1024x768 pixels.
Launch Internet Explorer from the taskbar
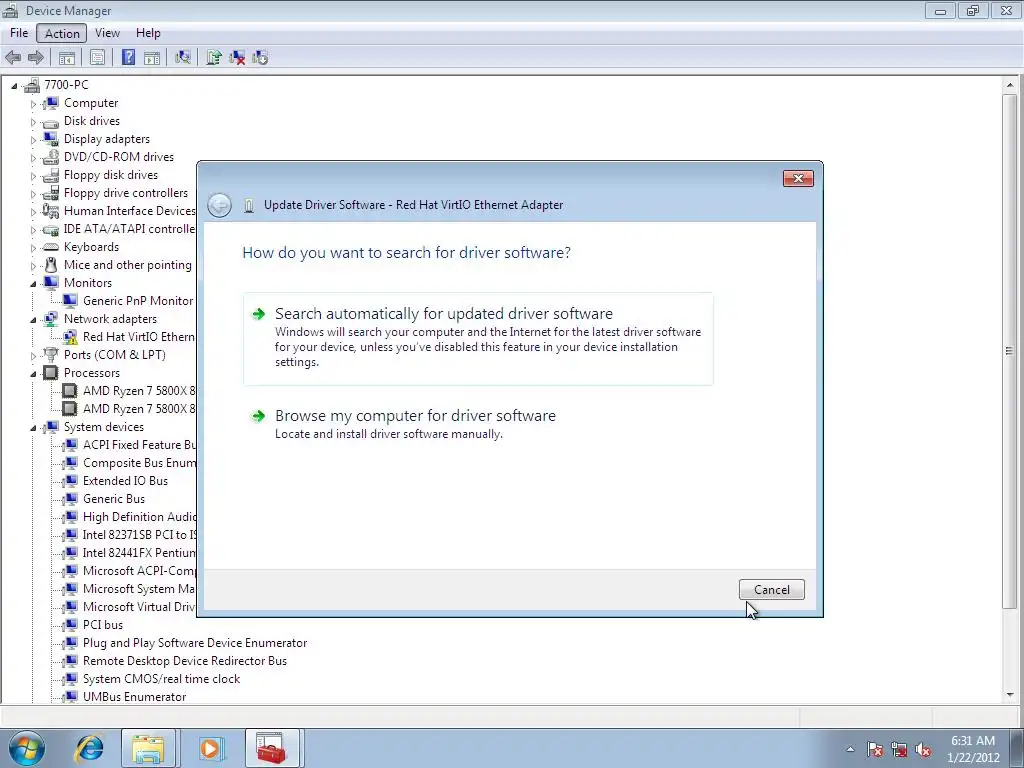click(89, 748)
